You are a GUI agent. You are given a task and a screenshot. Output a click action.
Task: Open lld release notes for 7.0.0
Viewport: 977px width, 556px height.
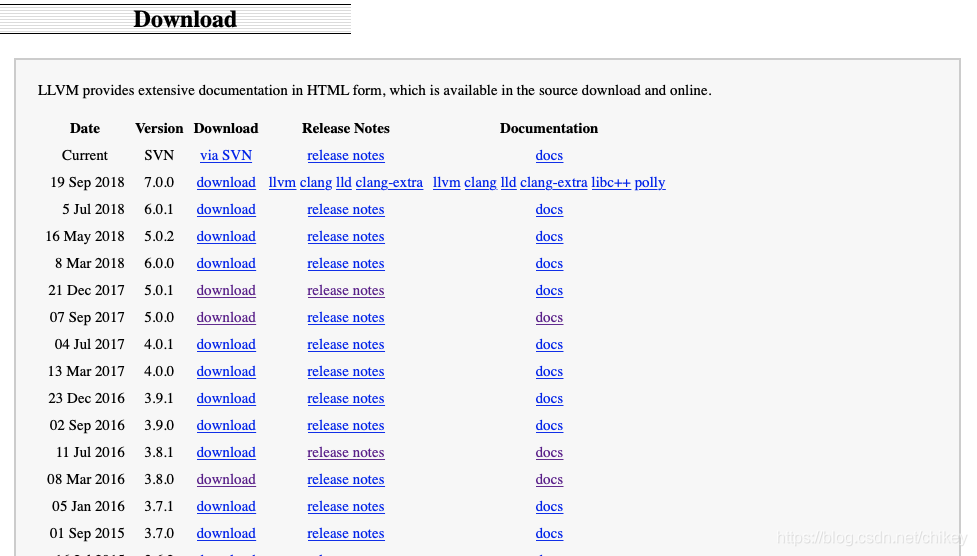[x=344, y=183]
